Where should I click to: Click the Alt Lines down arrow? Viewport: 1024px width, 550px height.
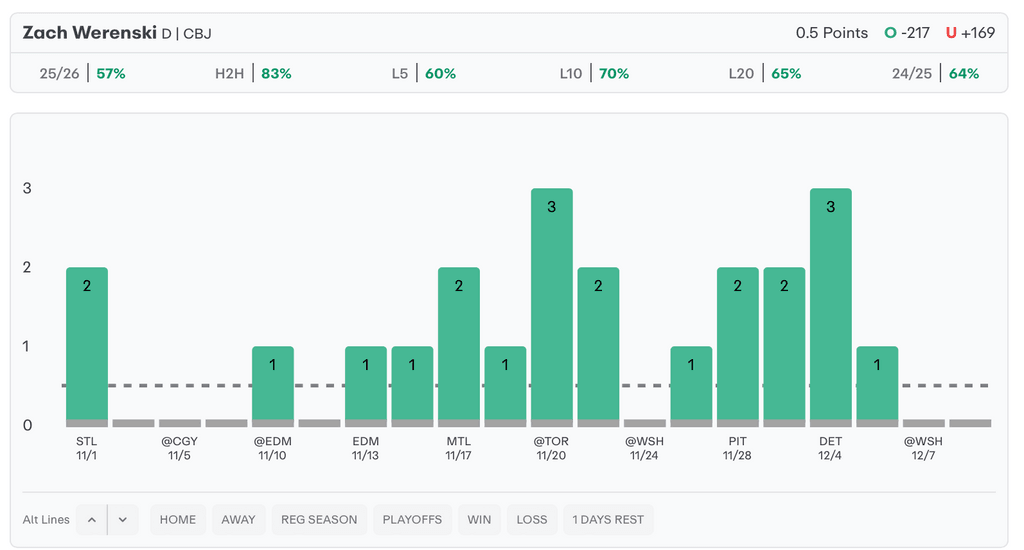tap(122, 520)
